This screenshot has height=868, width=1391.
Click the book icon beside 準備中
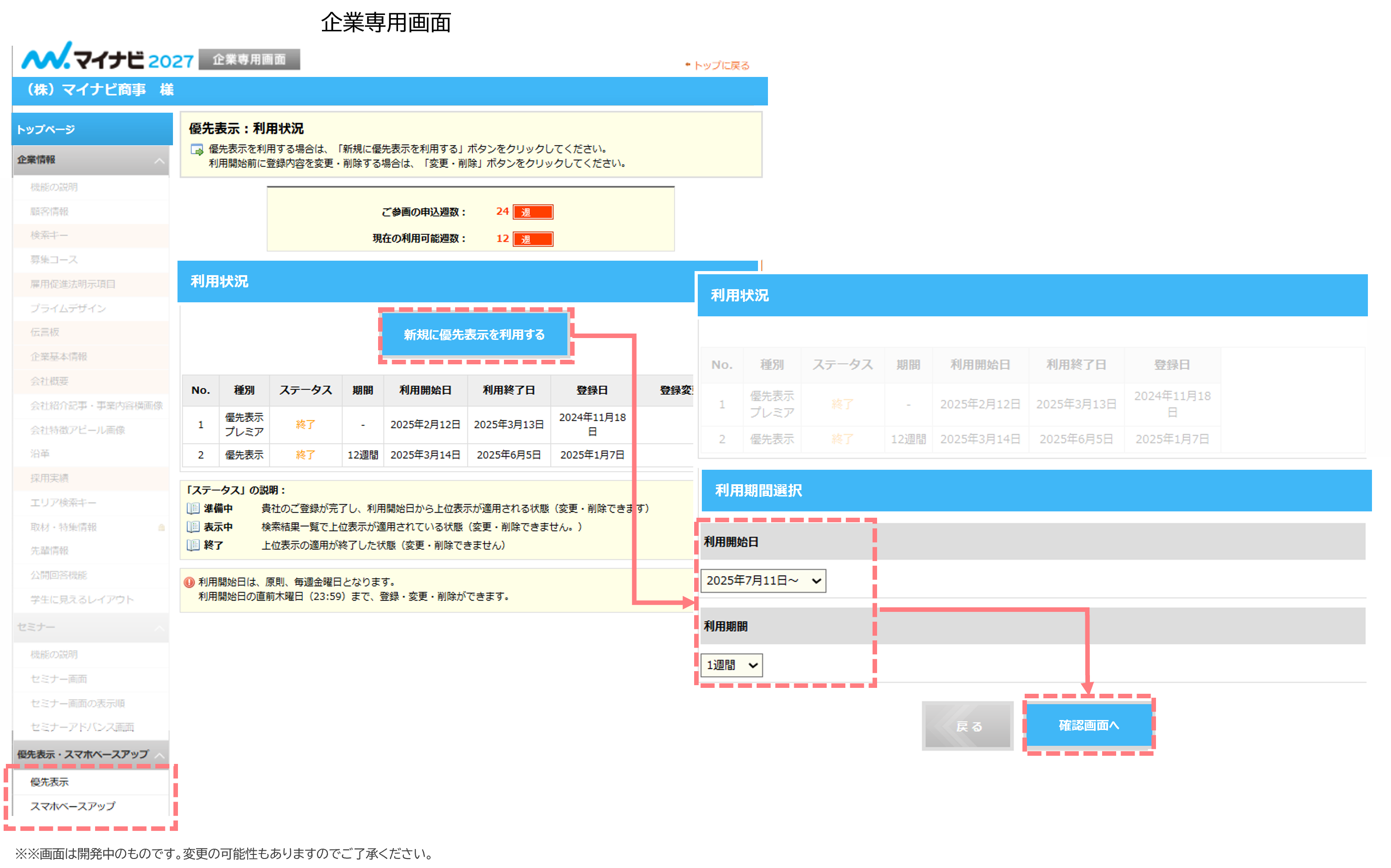193,509
